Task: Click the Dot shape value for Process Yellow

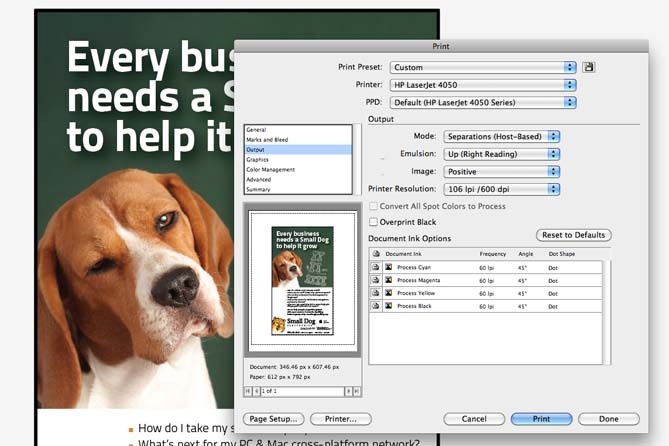Action: click(553, 293)
